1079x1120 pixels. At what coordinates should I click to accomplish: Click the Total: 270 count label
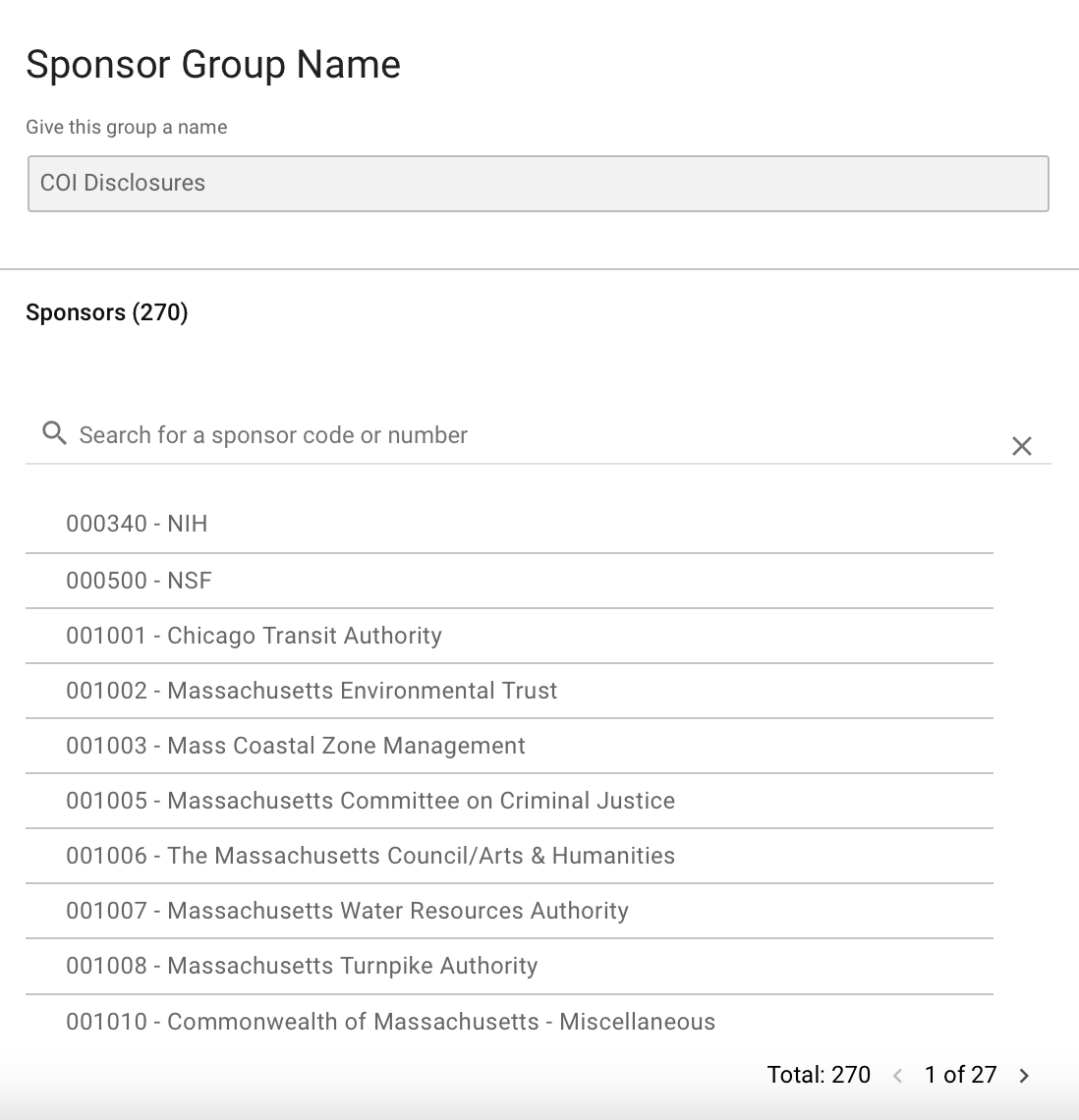click(819, 1075)
